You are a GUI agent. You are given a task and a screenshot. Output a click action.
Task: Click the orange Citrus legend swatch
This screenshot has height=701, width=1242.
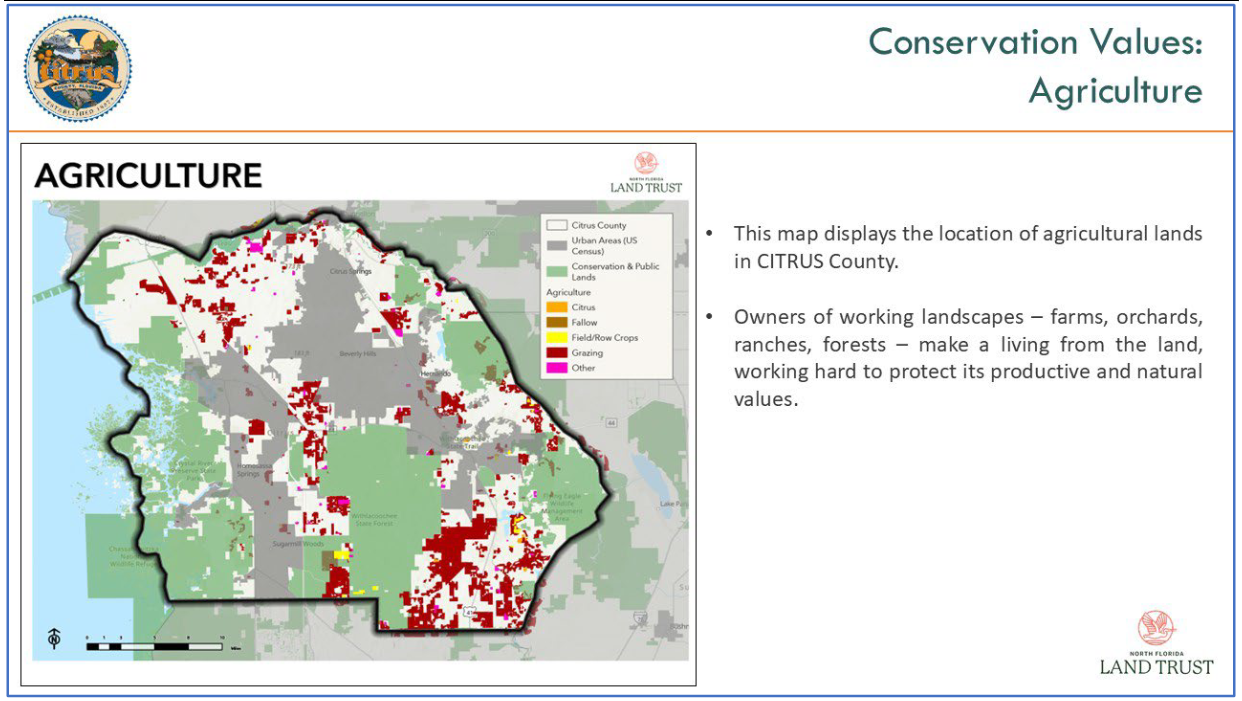pyautogui.click(x=557, y=308)
